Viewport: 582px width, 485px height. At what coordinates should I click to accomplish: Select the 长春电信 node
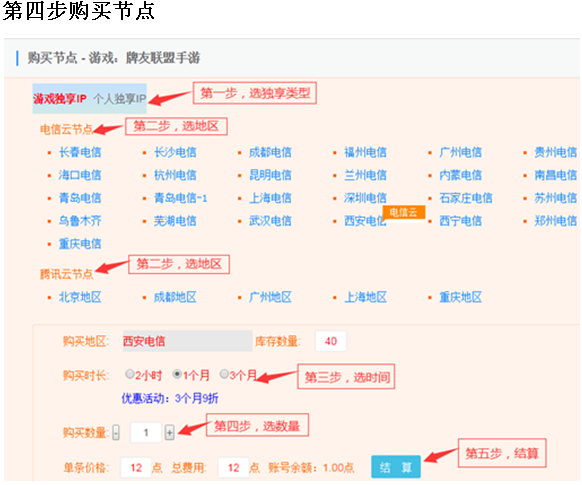[80, 152]
